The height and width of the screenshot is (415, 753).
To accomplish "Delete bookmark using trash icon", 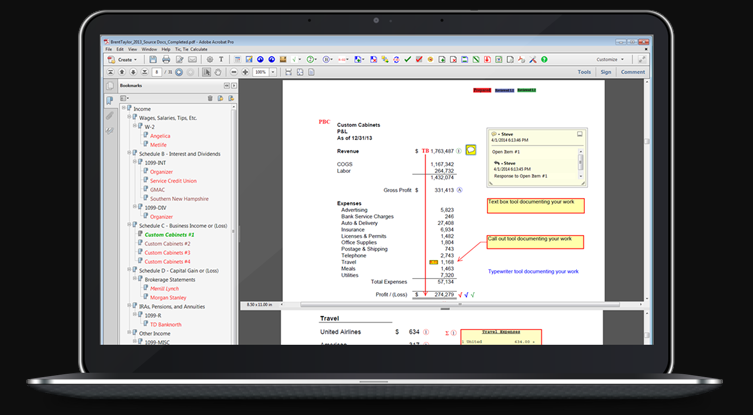I will [210, 98].
